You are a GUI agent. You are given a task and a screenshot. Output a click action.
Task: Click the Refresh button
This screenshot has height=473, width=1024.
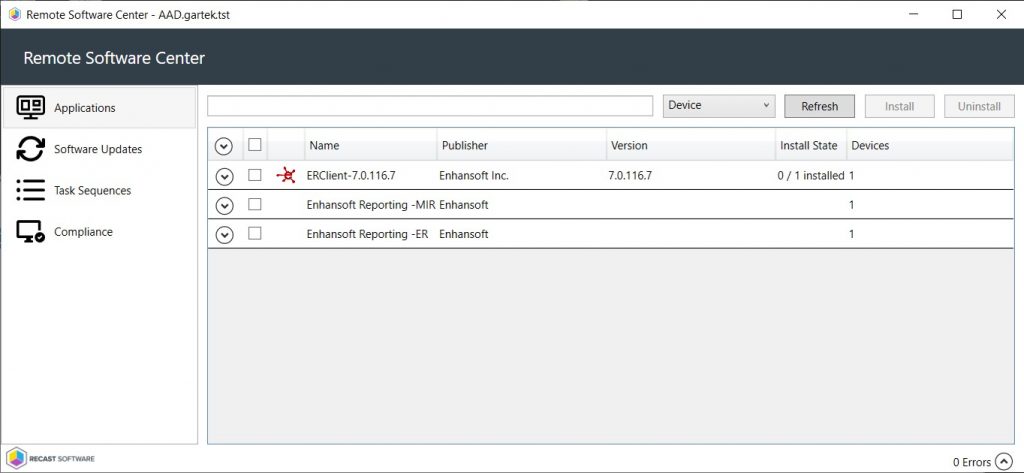pyautogui.click(x=820, y=106)
